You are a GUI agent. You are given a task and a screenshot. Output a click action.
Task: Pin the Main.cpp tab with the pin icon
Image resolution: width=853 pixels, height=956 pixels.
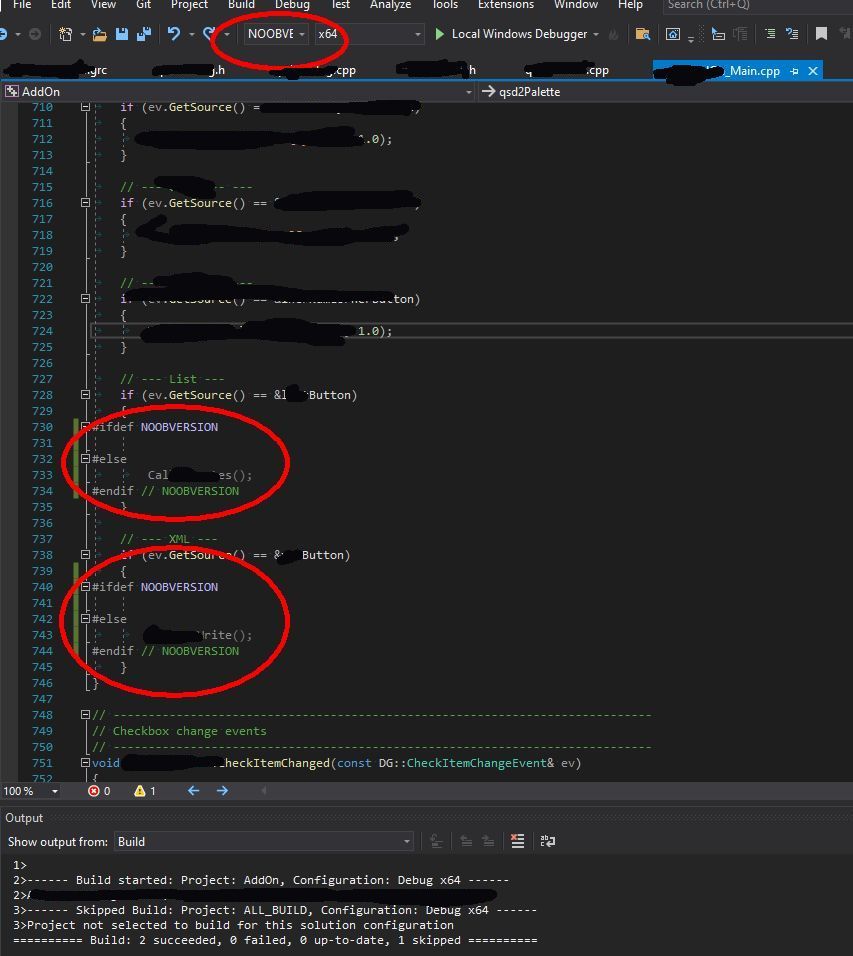794,71
